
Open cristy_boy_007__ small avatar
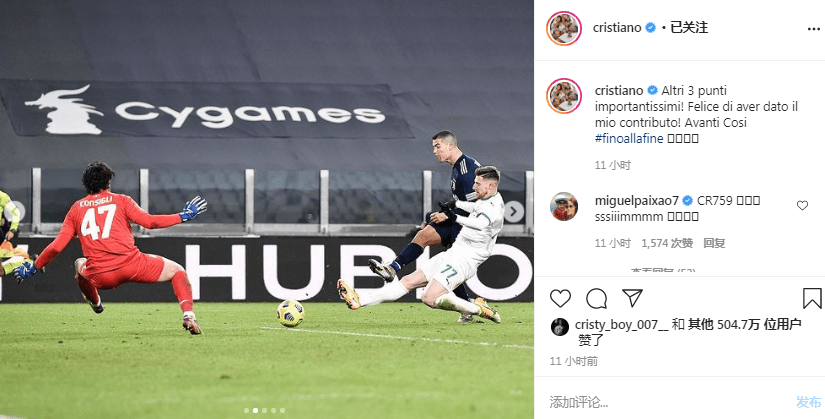pyautogui.click(x=559, y=327)
